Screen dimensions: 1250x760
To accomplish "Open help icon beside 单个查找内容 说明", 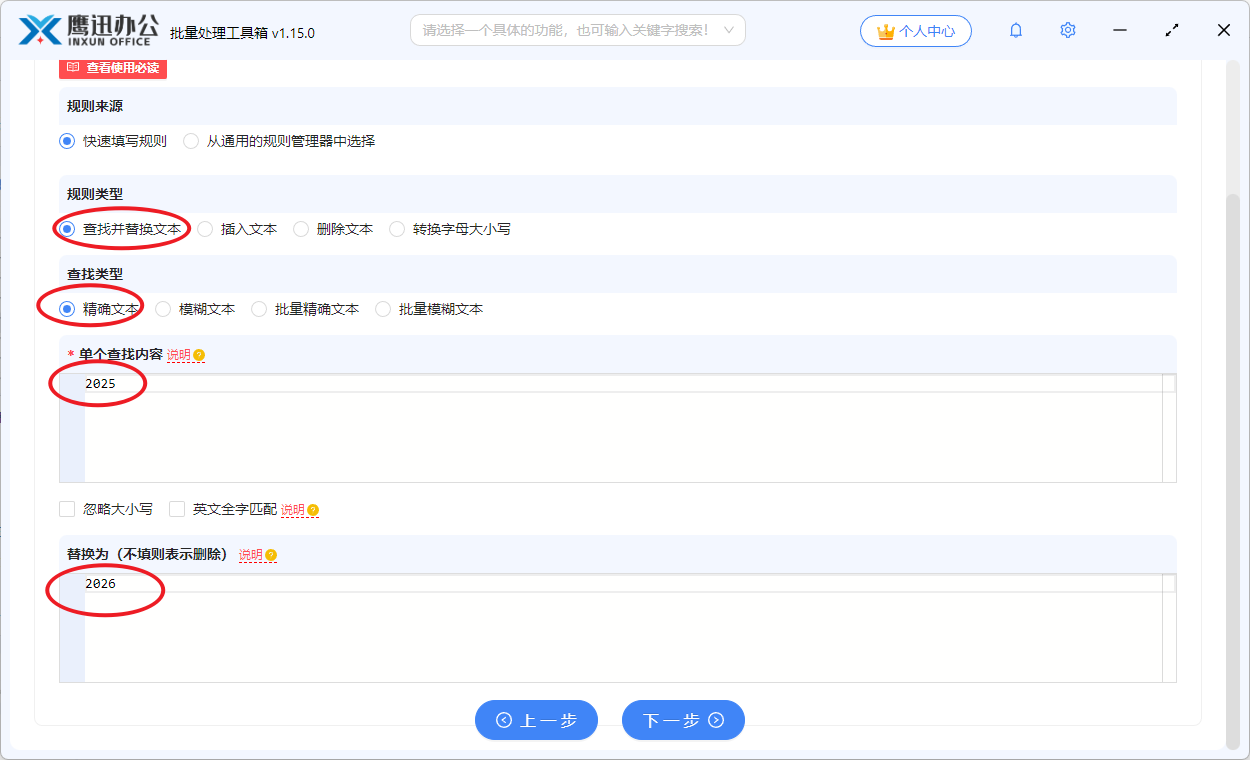I will point(200,354).
